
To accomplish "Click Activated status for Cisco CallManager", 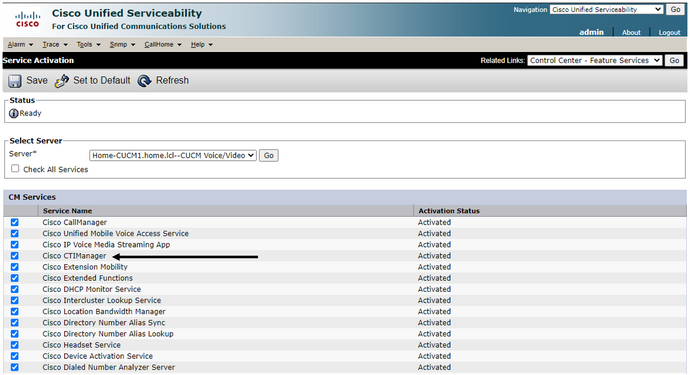I will point(434,222).
